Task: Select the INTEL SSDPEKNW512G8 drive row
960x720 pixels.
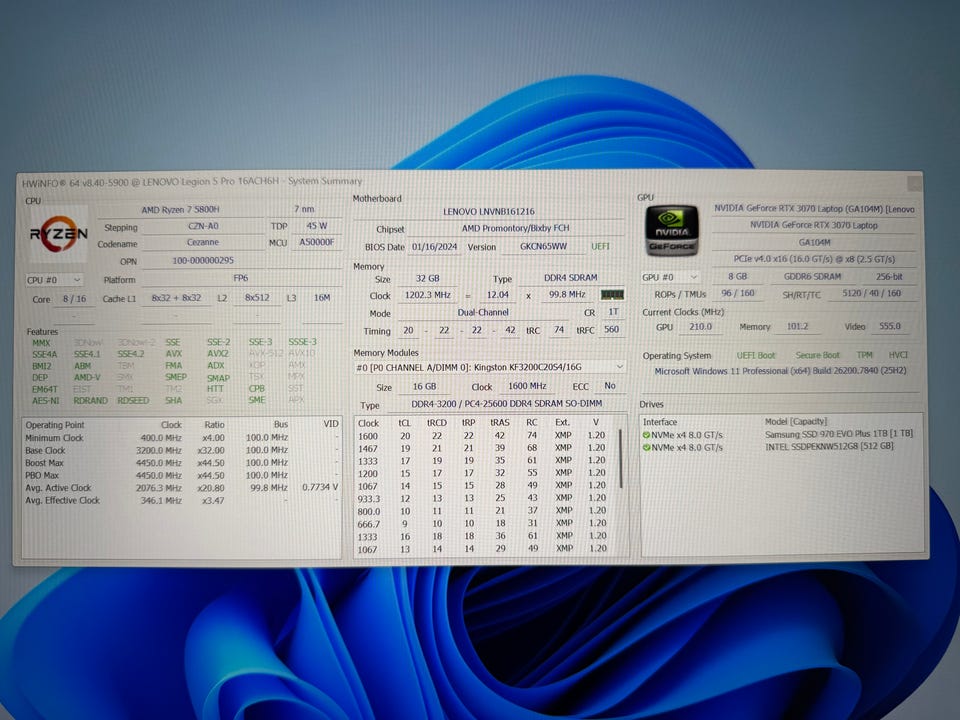Action: tap(778, 447)
